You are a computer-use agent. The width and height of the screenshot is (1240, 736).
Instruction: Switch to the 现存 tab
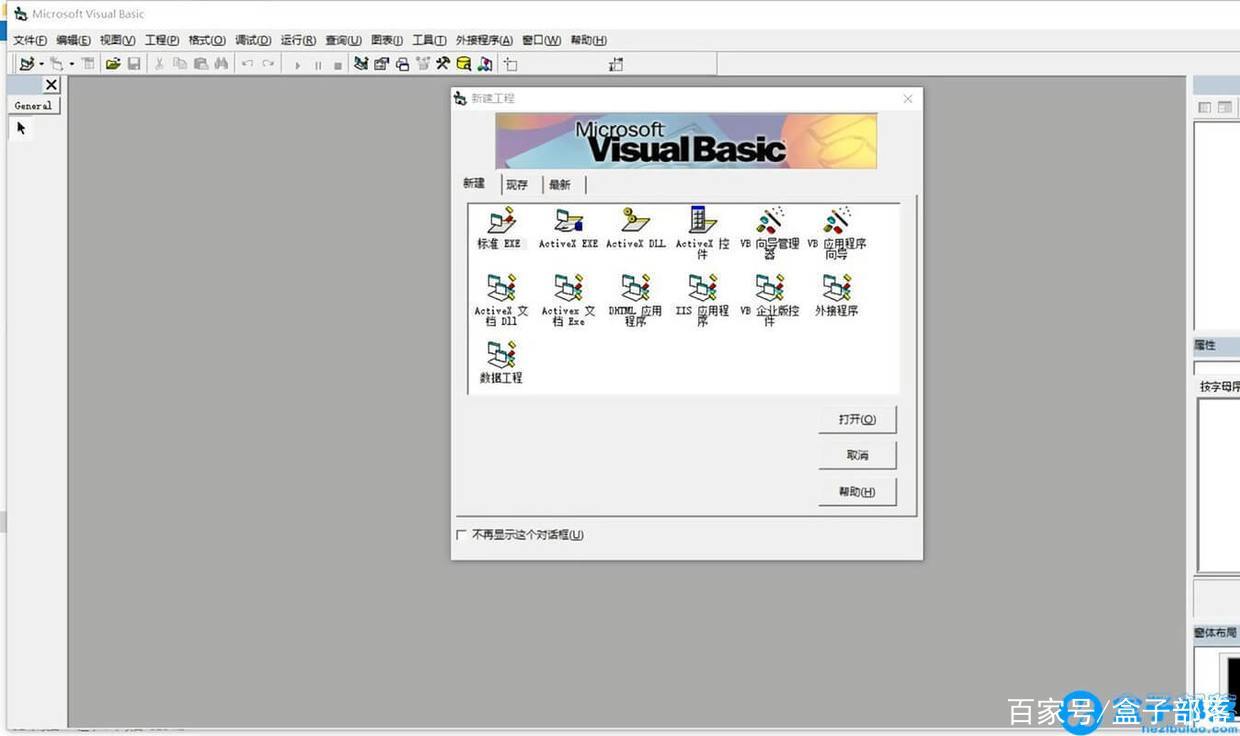(517, 185)
